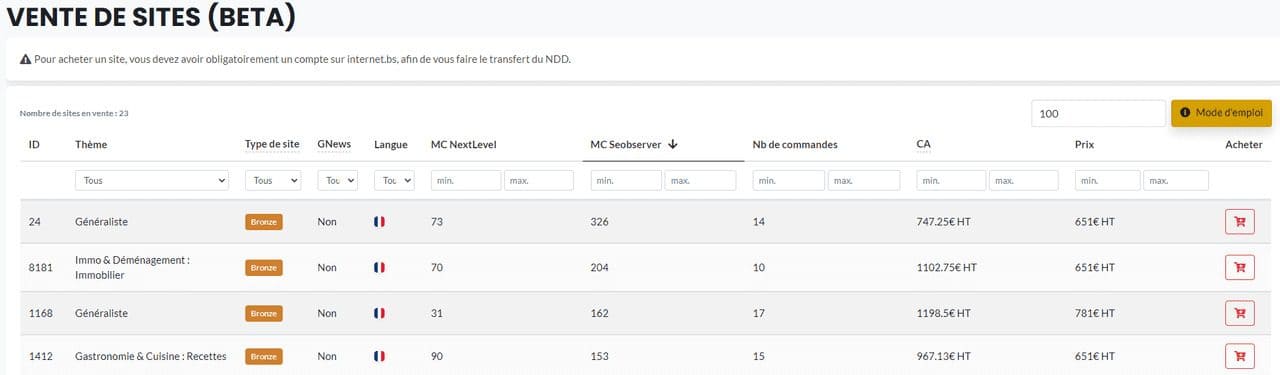
Task: Sort by Type de site header
Action: coord(272,144)
